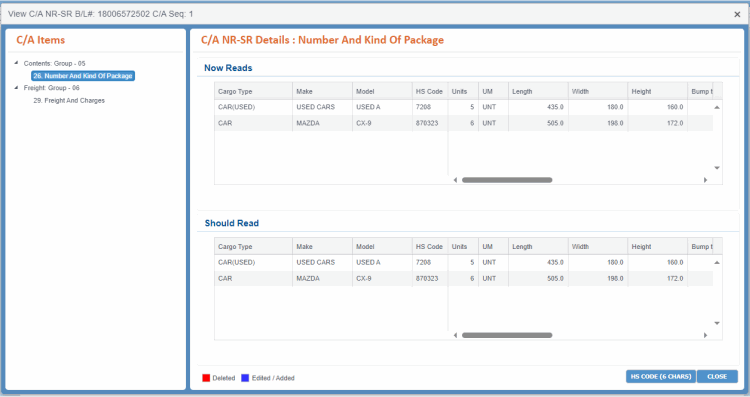
Task: Click the blue Edited / Added legend swatch
Action: (245, 378)
